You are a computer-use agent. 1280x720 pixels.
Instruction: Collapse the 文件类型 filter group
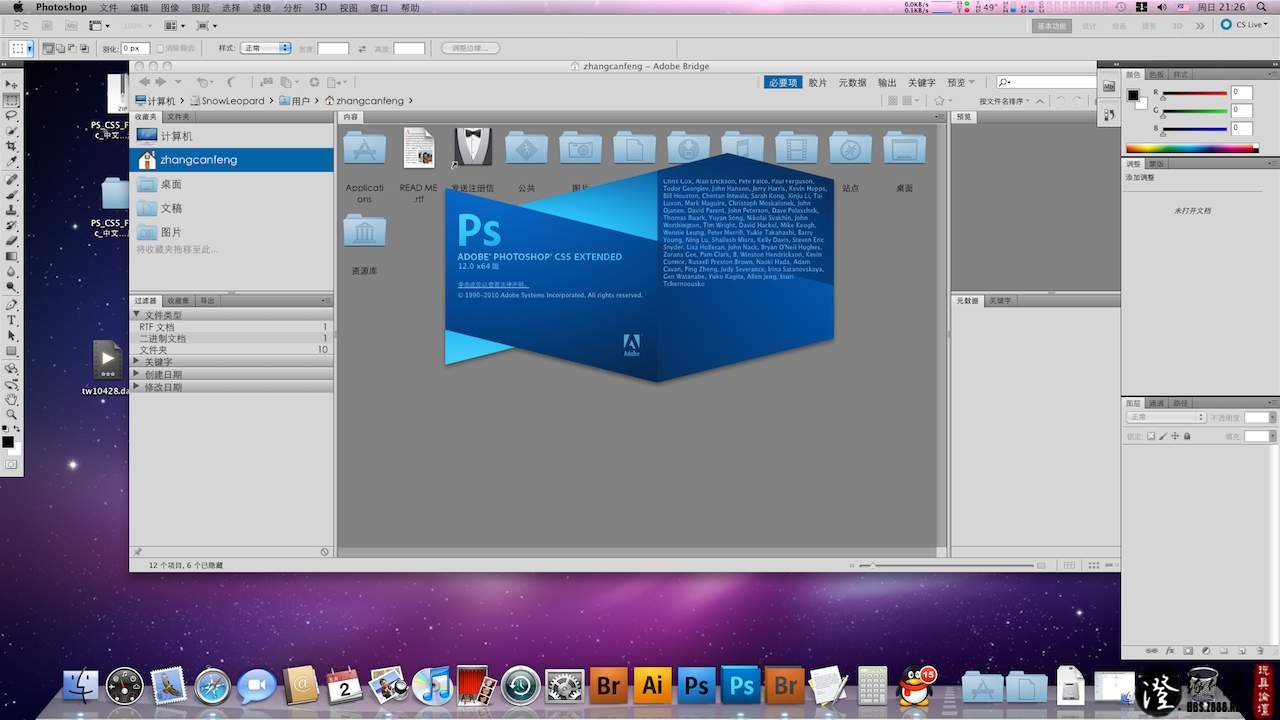coord(137,315)
